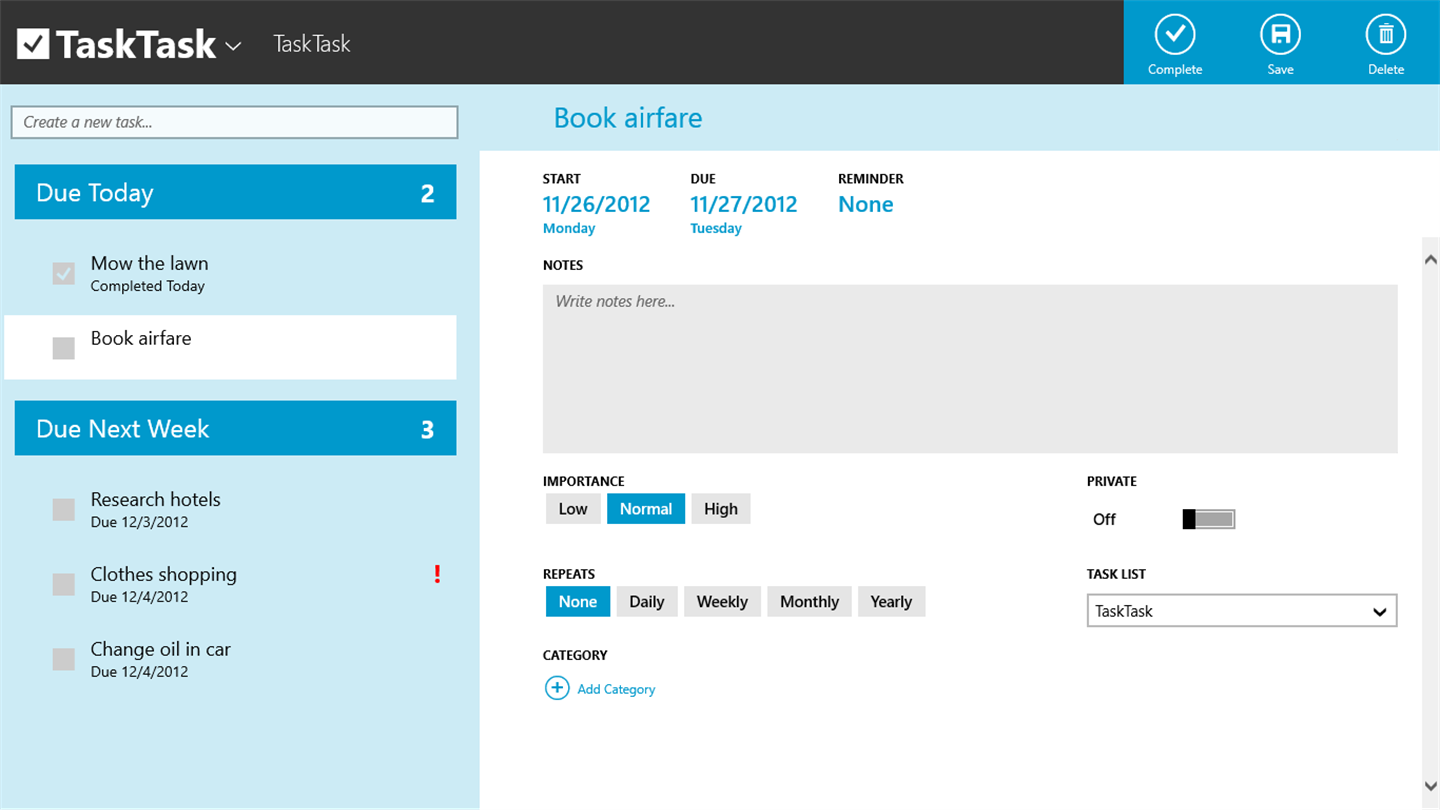This screenshot has width=1440, height=810.
Task: Click the TaskTask checkbox logo icon
Action: pyautogui.click(x=33, y=43)
